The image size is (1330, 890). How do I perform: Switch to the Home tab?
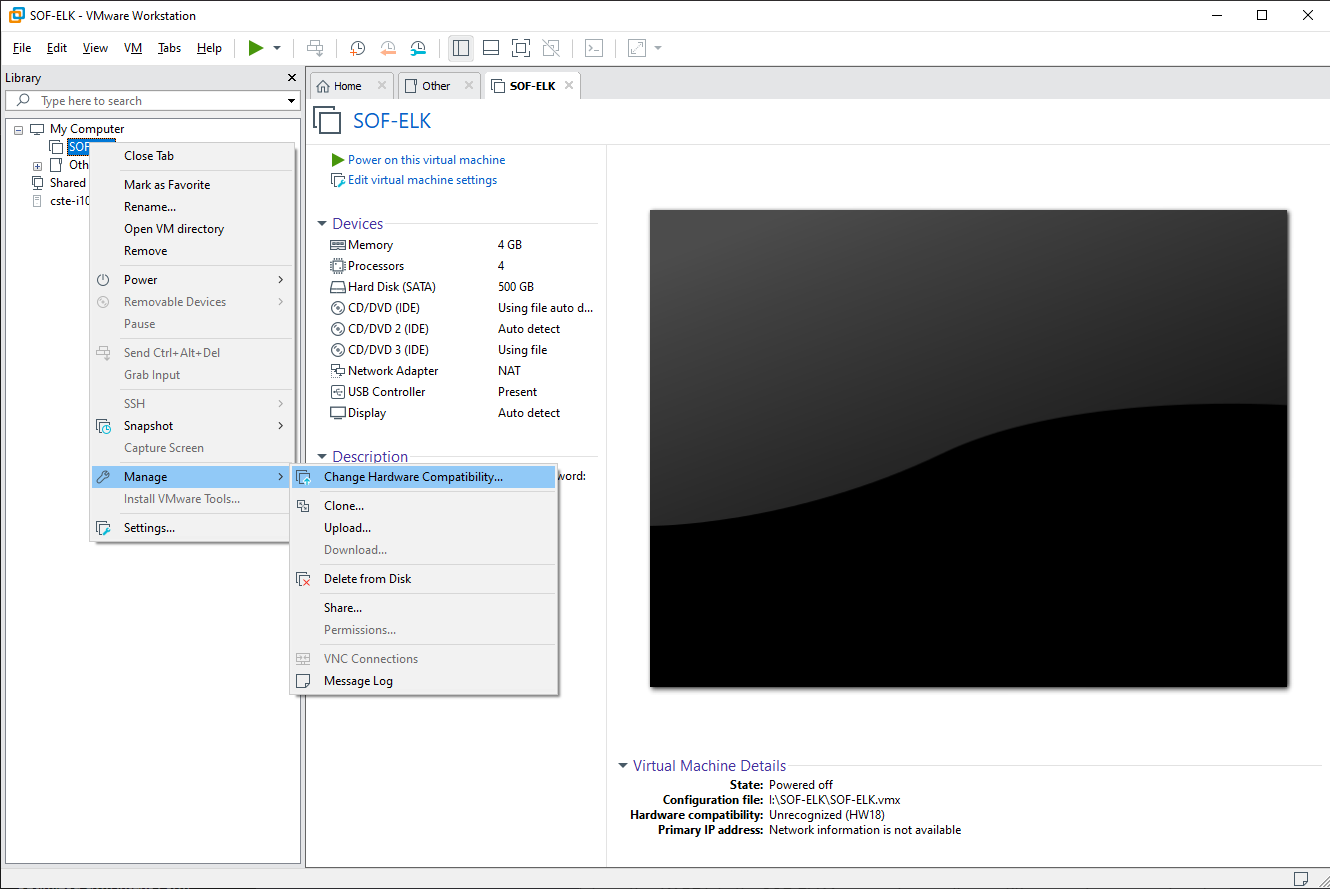(348, 86)
